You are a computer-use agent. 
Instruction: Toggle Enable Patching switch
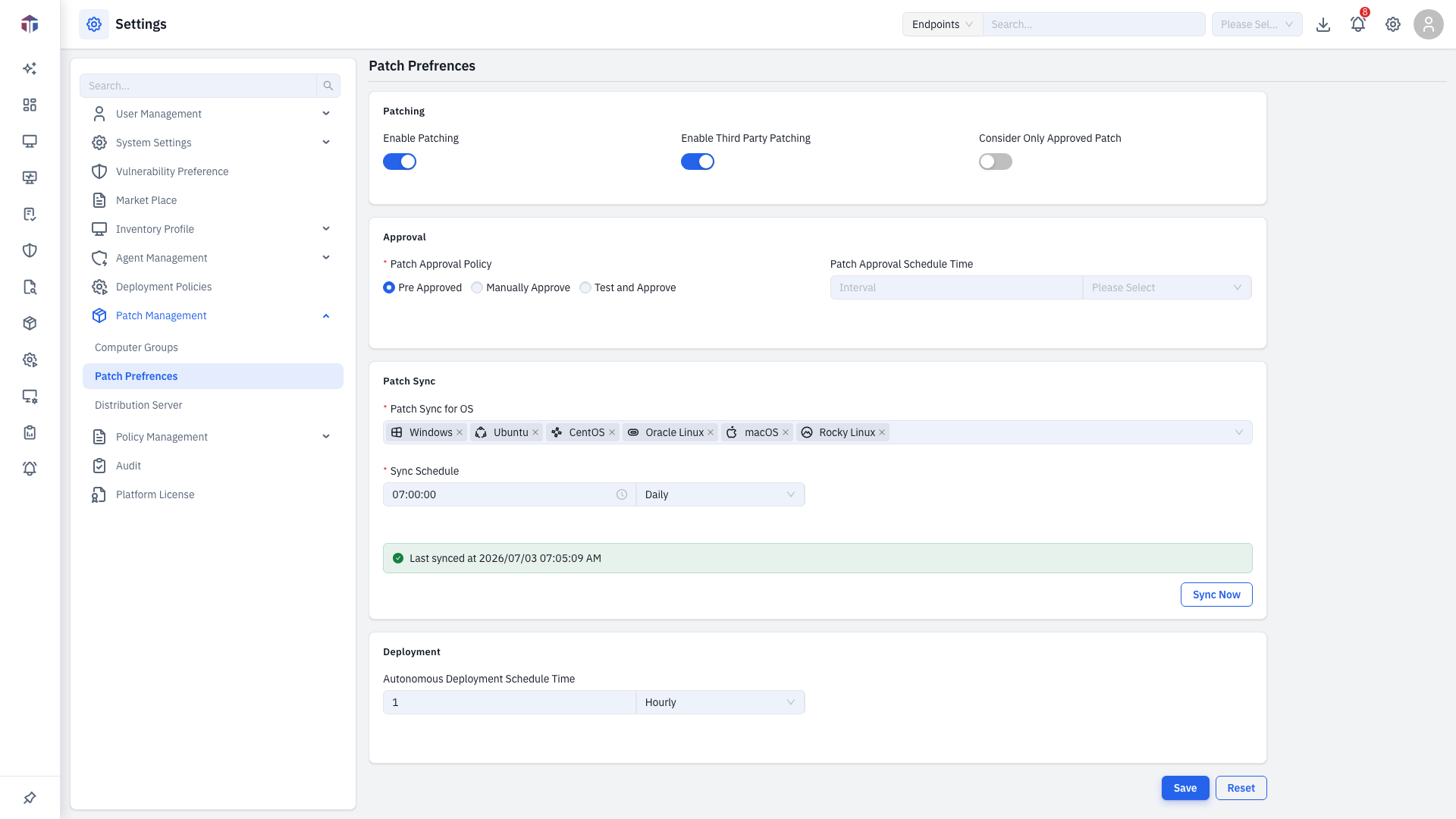pos(400,162)
